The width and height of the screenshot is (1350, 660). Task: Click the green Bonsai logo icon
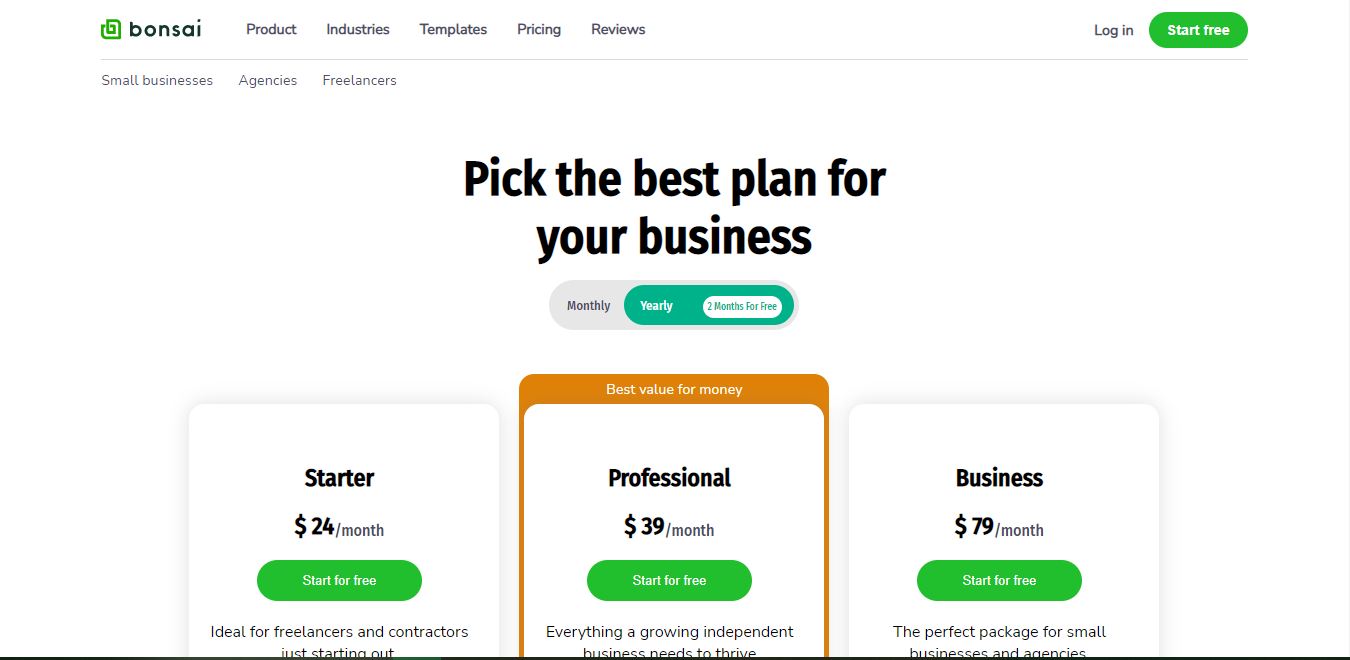(x=110, y=29)
